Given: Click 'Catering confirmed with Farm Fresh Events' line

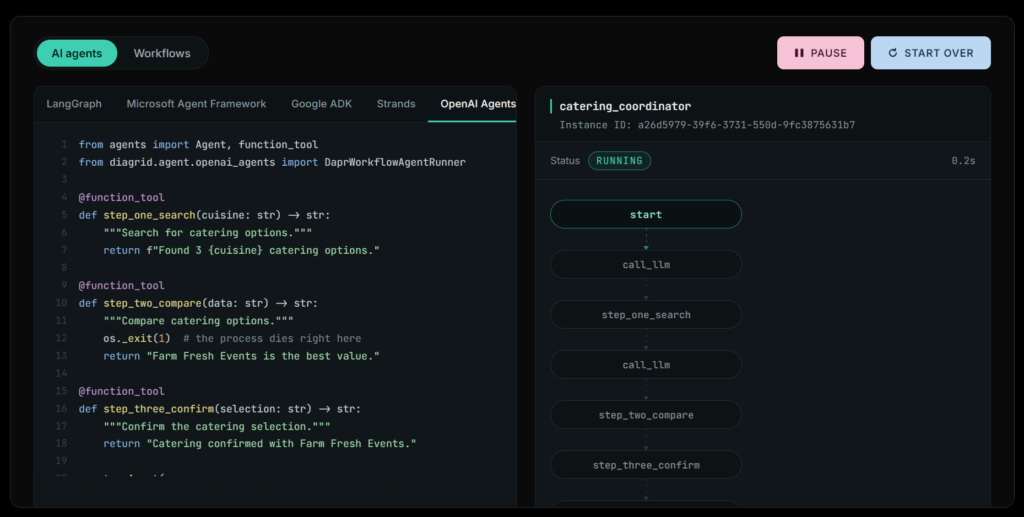Looking at the screenshot, I should click(x=260, y=443).
